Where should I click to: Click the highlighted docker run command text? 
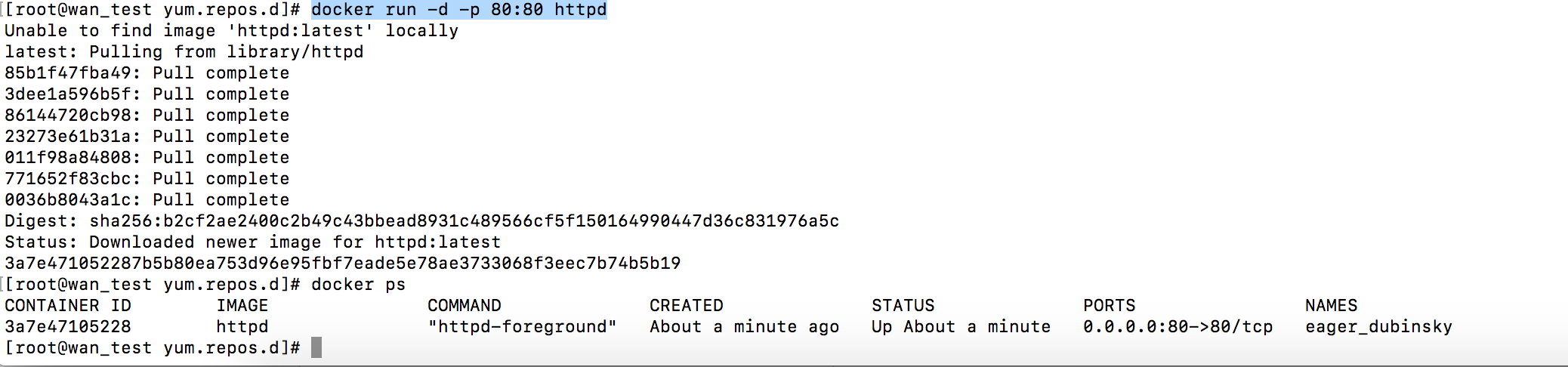pyautogui.click(x=458, y=10)
